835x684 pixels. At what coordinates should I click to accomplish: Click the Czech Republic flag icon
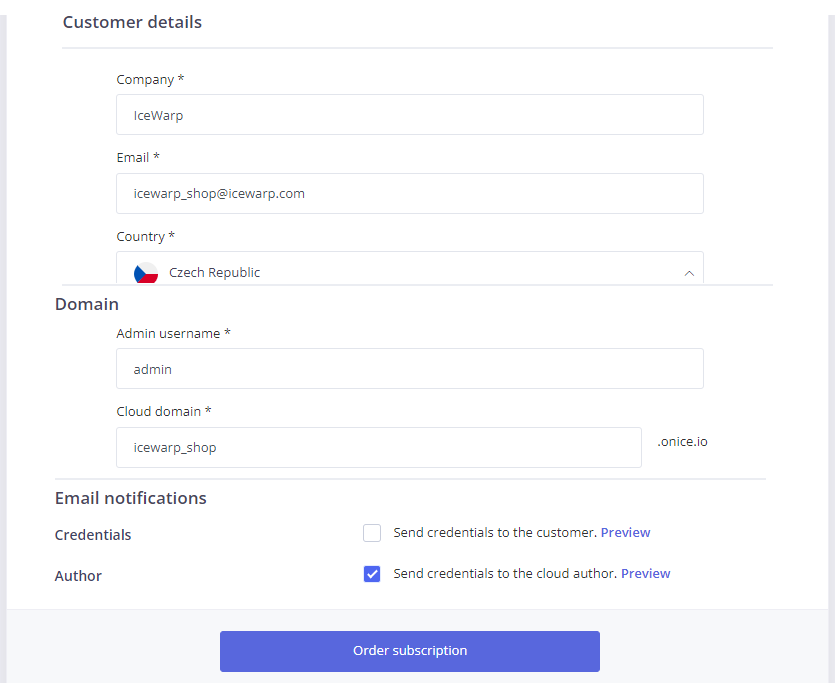pos(146,273)
